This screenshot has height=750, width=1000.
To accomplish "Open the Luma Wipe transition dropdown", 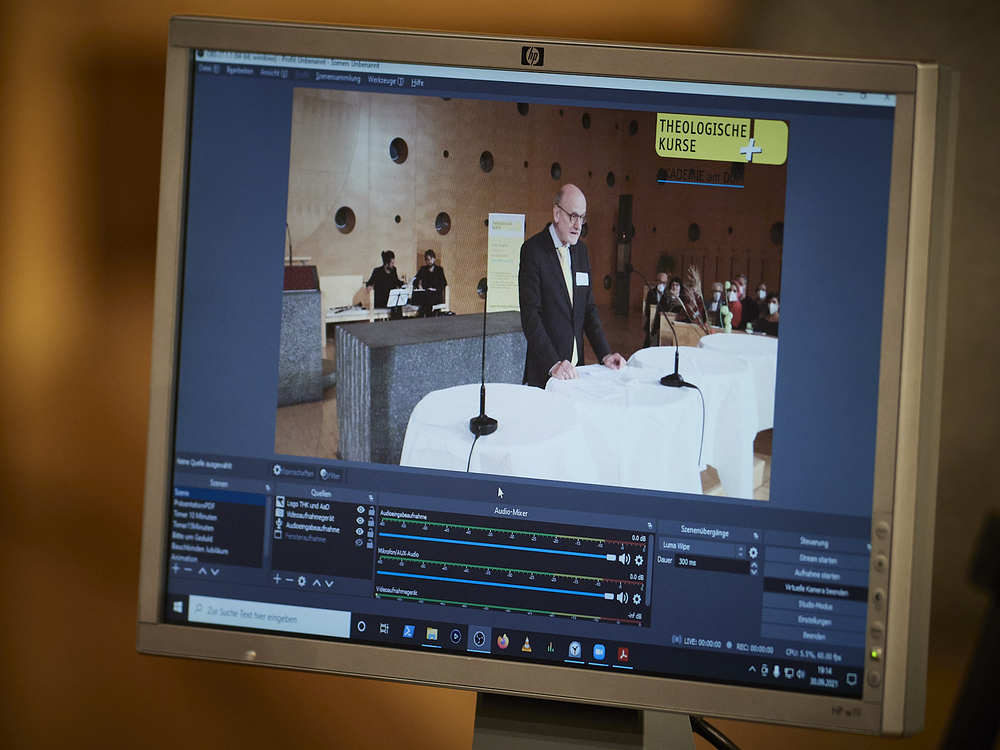I will [x=702, y=548].
